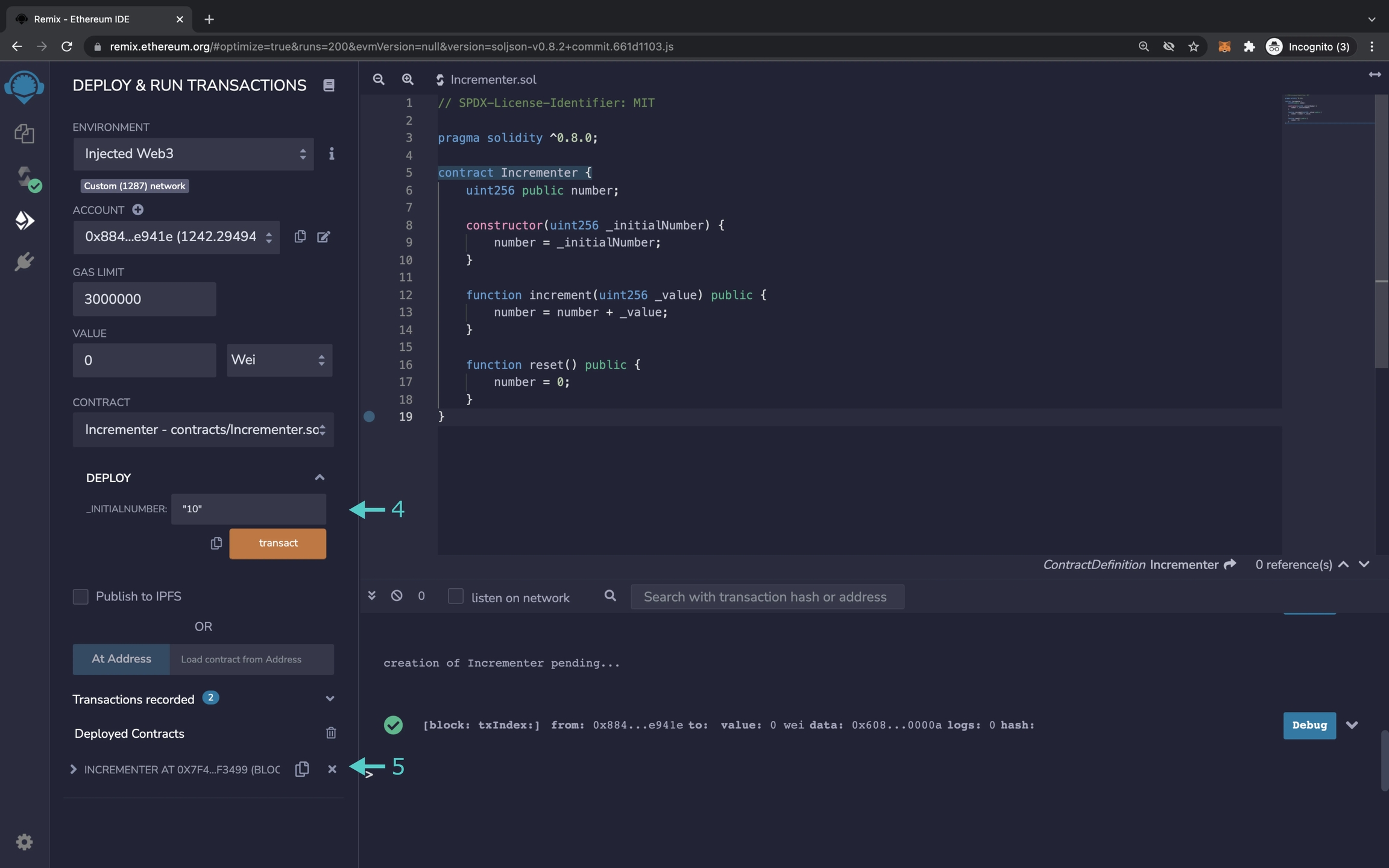Open the Solidity compiler sidebar icon

(x=25, y=178)
